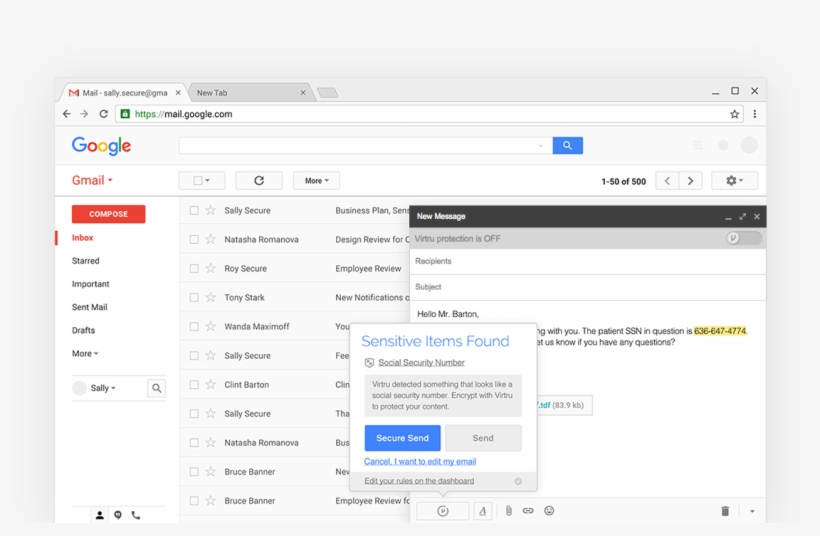Click the browser back arrow
The width and height of the screenshot is (820, 536).
point(66,113)
